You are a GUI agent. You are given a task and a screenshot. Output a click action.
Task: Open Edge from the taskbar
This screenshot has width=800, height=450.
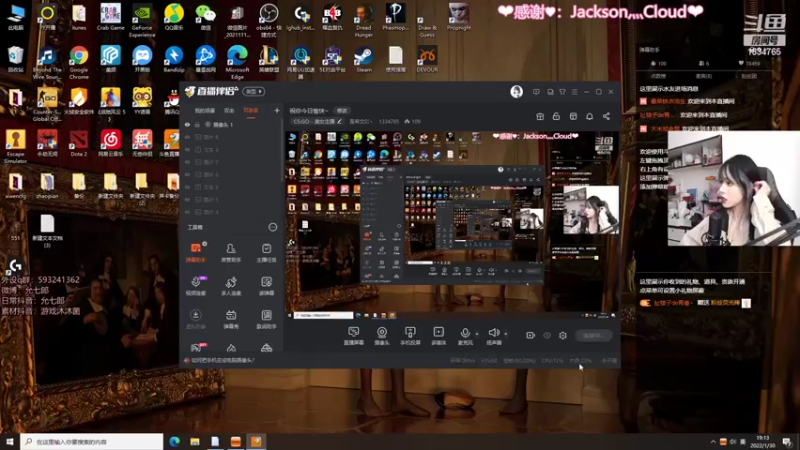174,441
